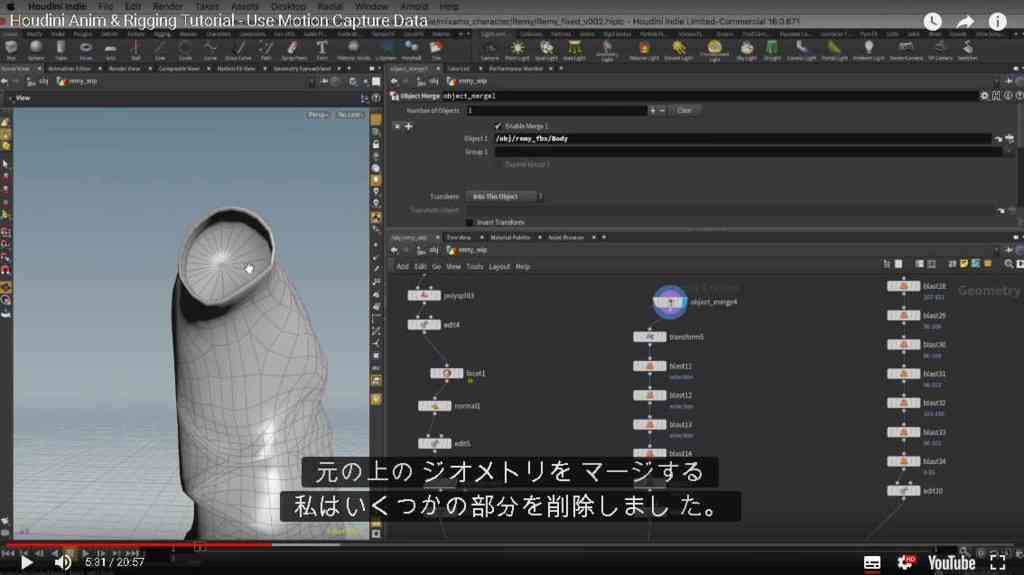Switch to the Asset Browser tab
Image resolution: width=1024 pixels, height=575 pixels.
(x=566, y=237)
